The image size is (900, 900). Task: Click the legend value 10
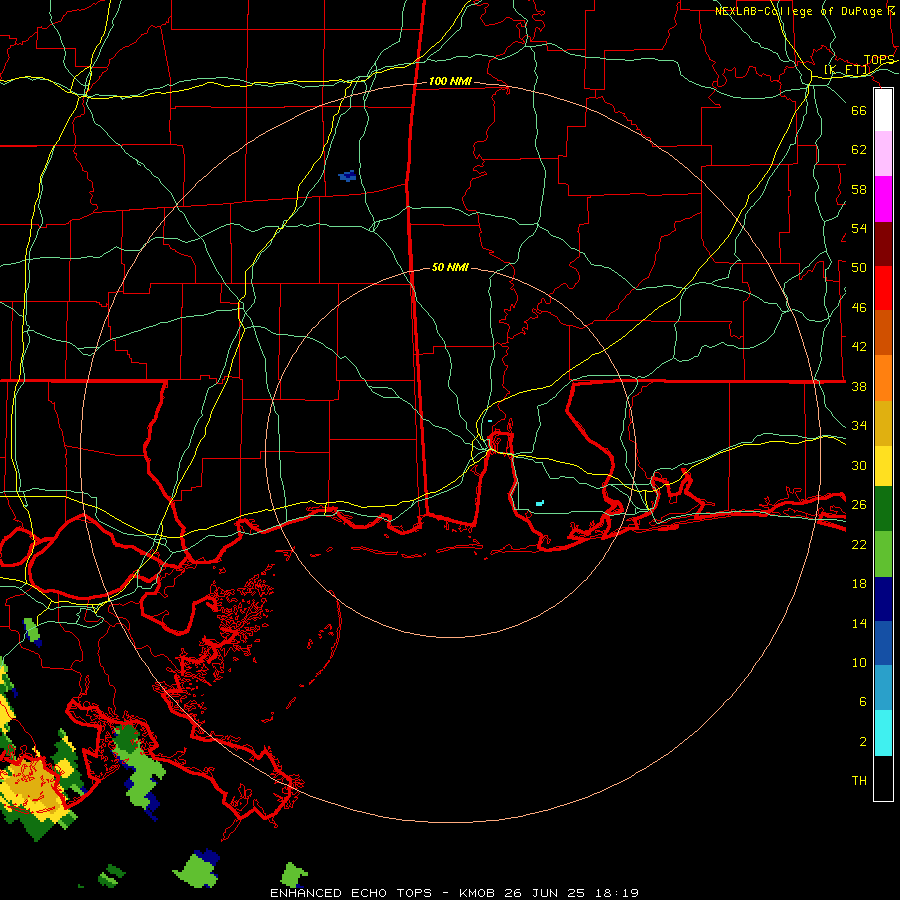859,662
